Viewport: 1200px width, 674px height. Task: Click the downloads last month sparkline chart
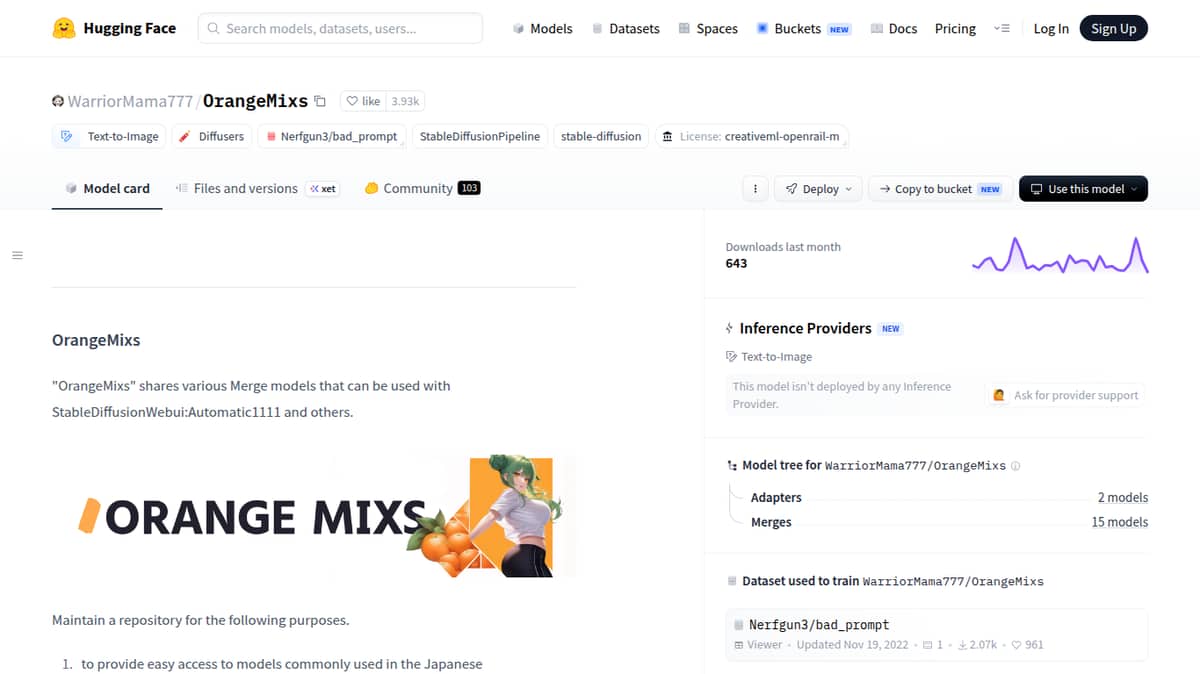pyautogui.click(x=1060, y=255)
